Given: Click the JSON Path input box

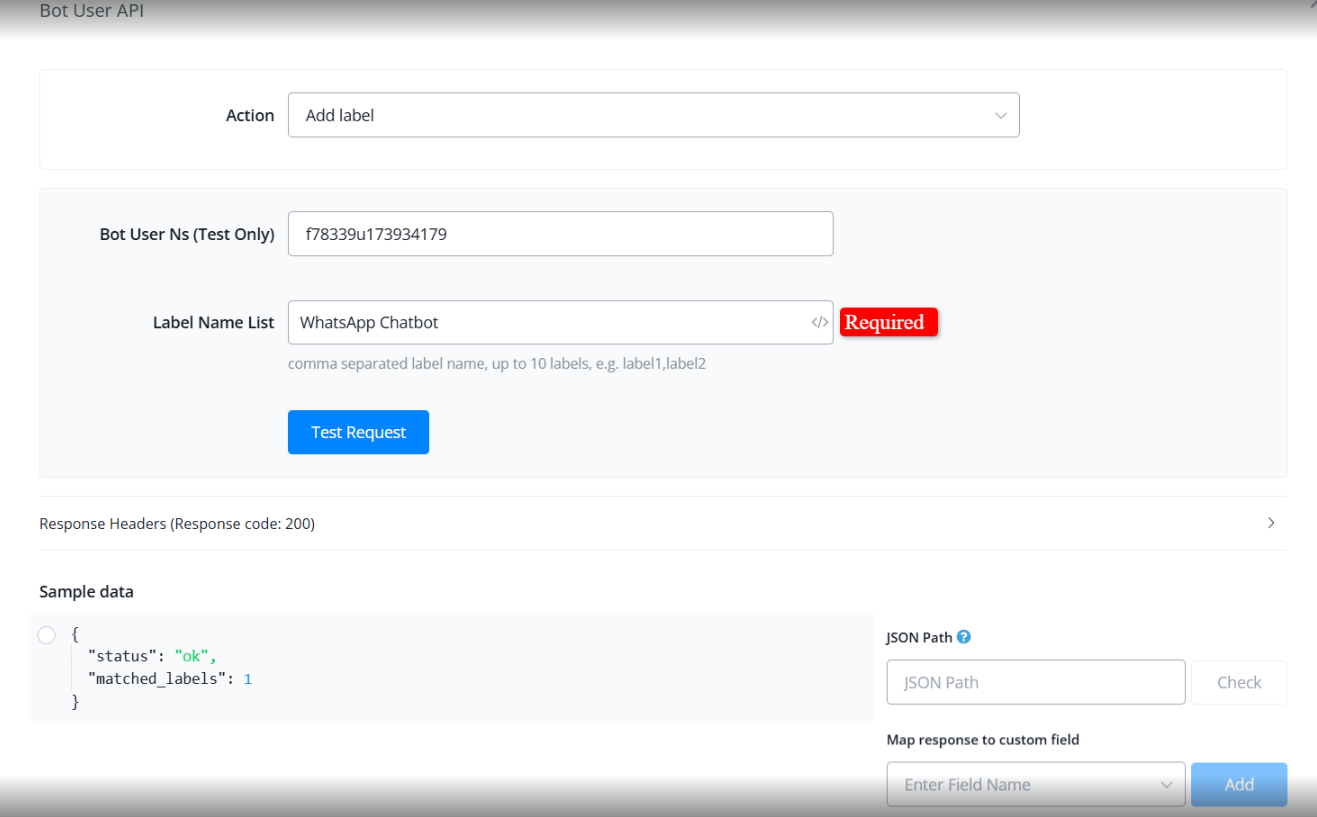Looking at the screenshot, I should coord(1035,683).
